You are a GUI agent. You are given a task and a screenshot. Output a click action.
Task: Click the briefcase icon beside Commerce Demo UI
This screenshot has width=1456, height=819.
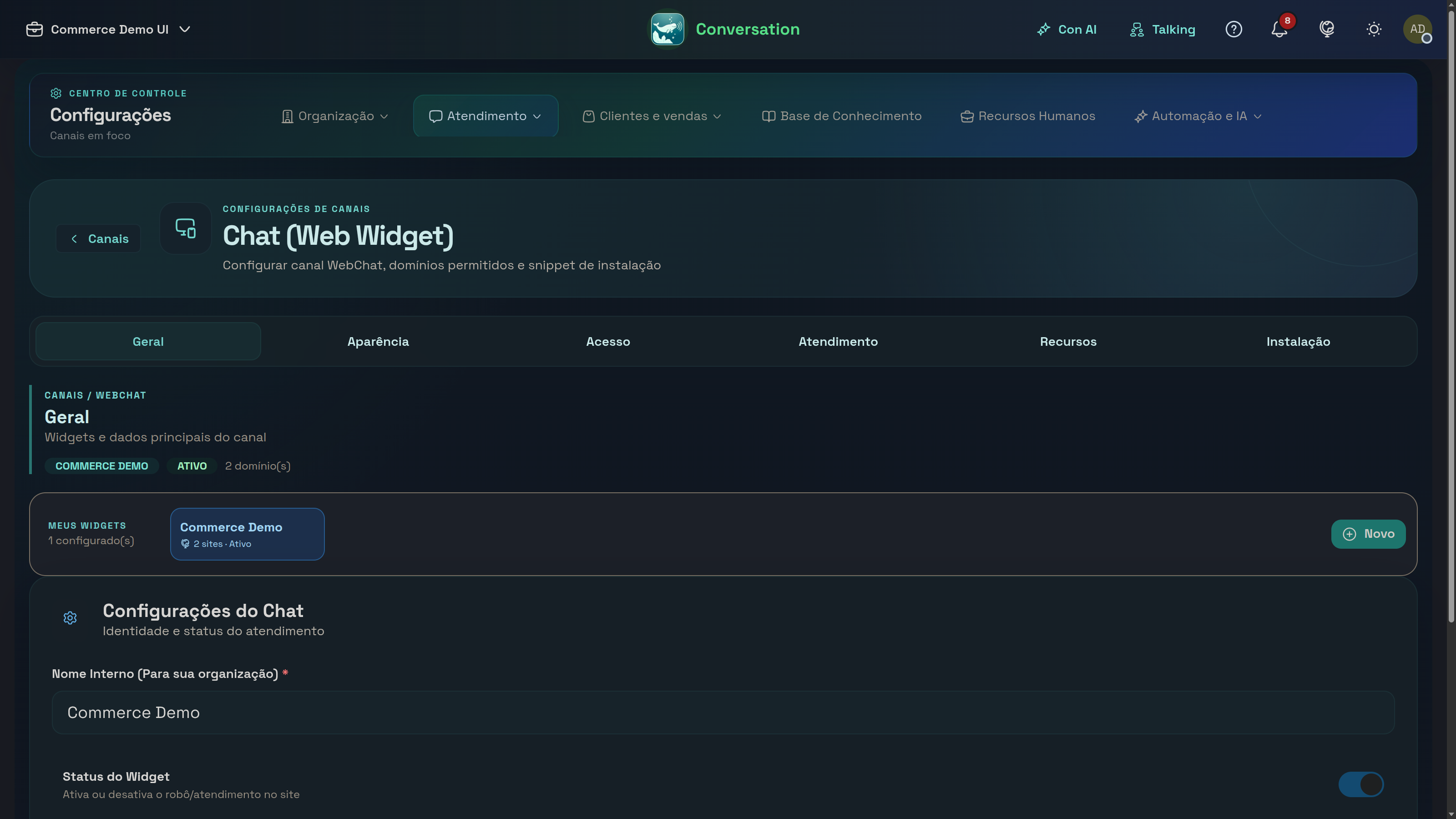point(35,30)
